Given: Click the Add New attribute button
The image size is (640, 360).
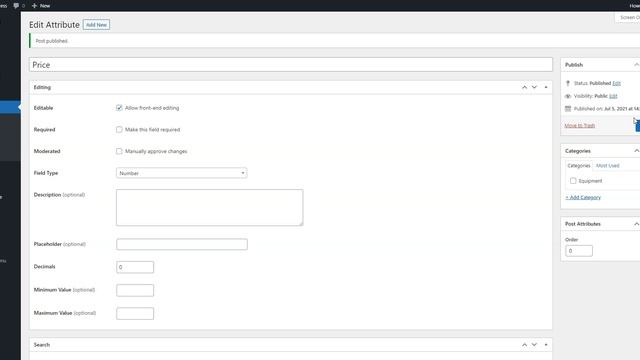Looking at the screenshot, I should [96, 25].
